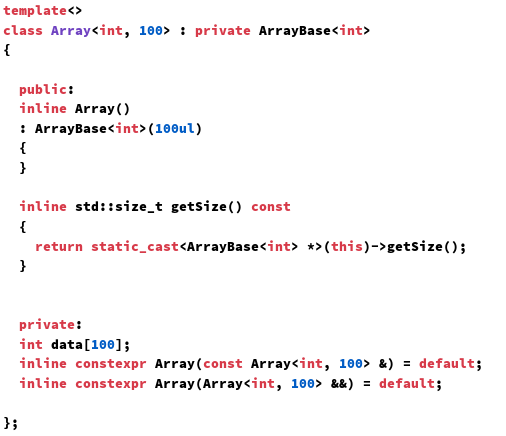This screenshot has height=436, width=506.
Task: Click the '100ul' literal in constructor initializer
Action: click(x=175, y=129)
